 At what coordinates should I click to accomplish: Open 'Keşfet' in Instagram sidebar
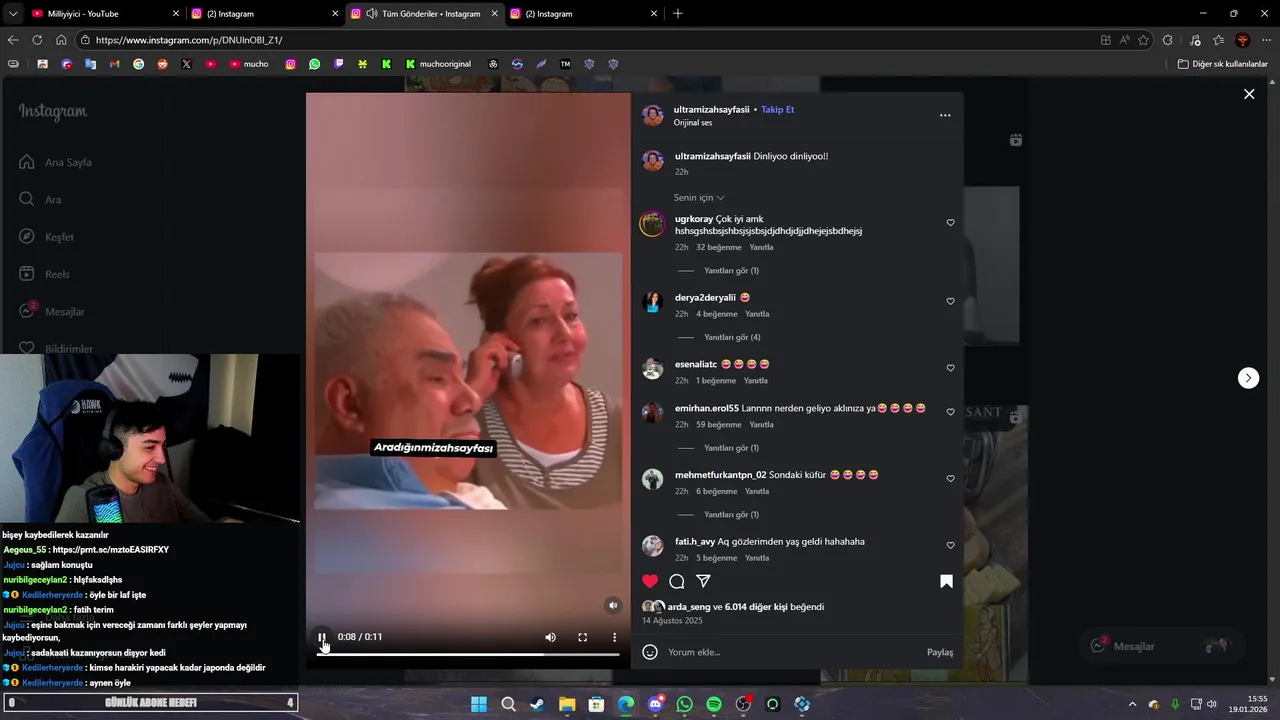coord(46,237)
